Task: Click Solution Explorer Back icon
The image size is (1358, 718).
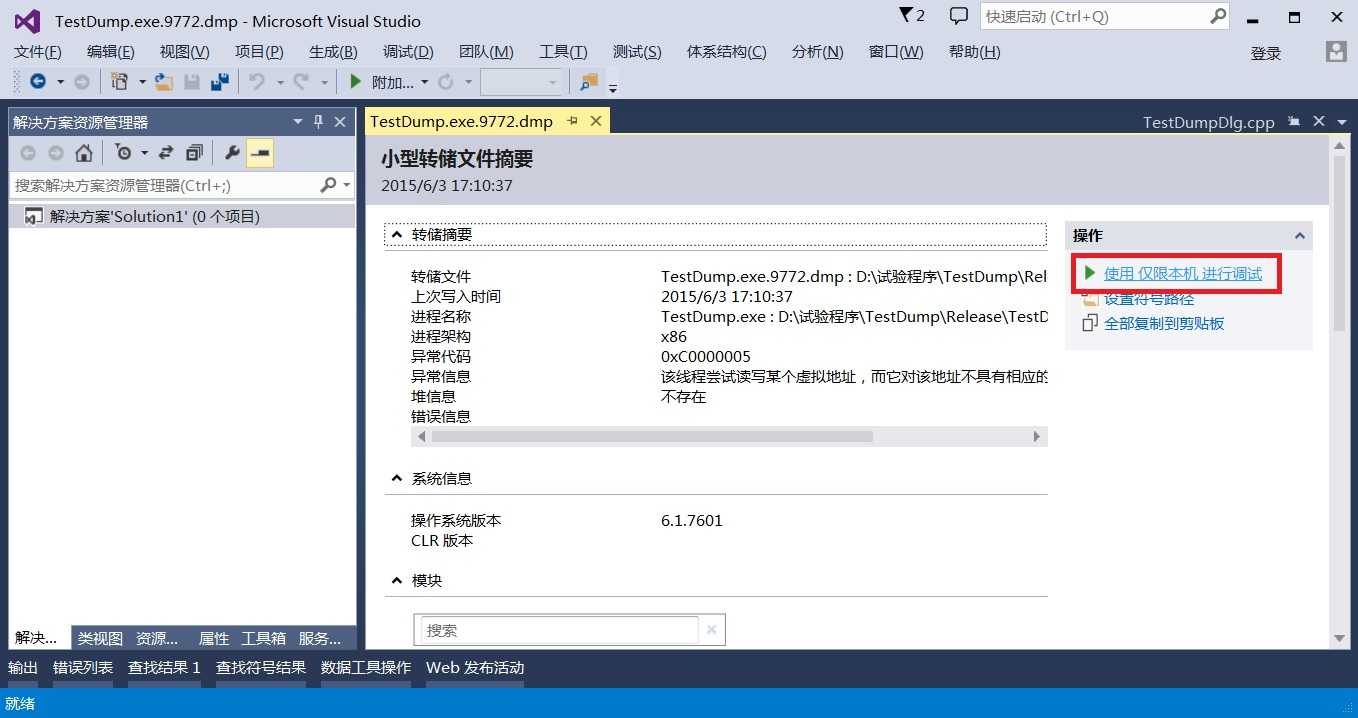Action: point(28,153)
